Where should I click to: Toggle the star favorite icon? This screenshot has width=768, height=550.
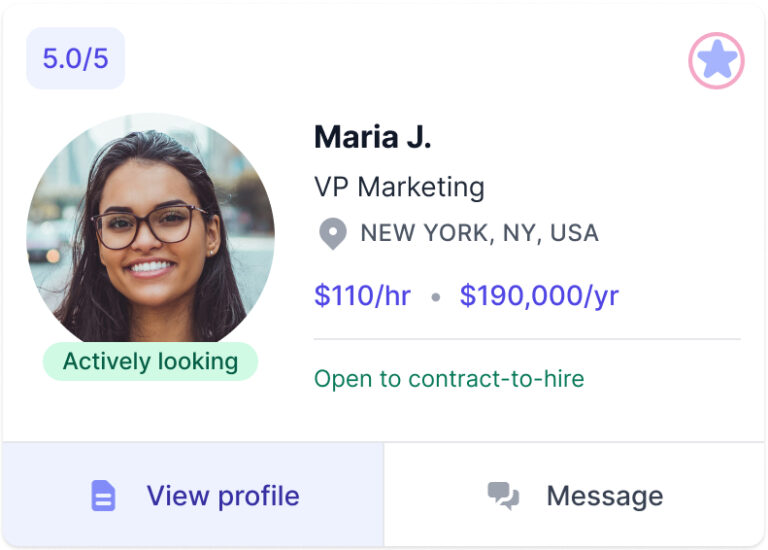pos(716,61)
